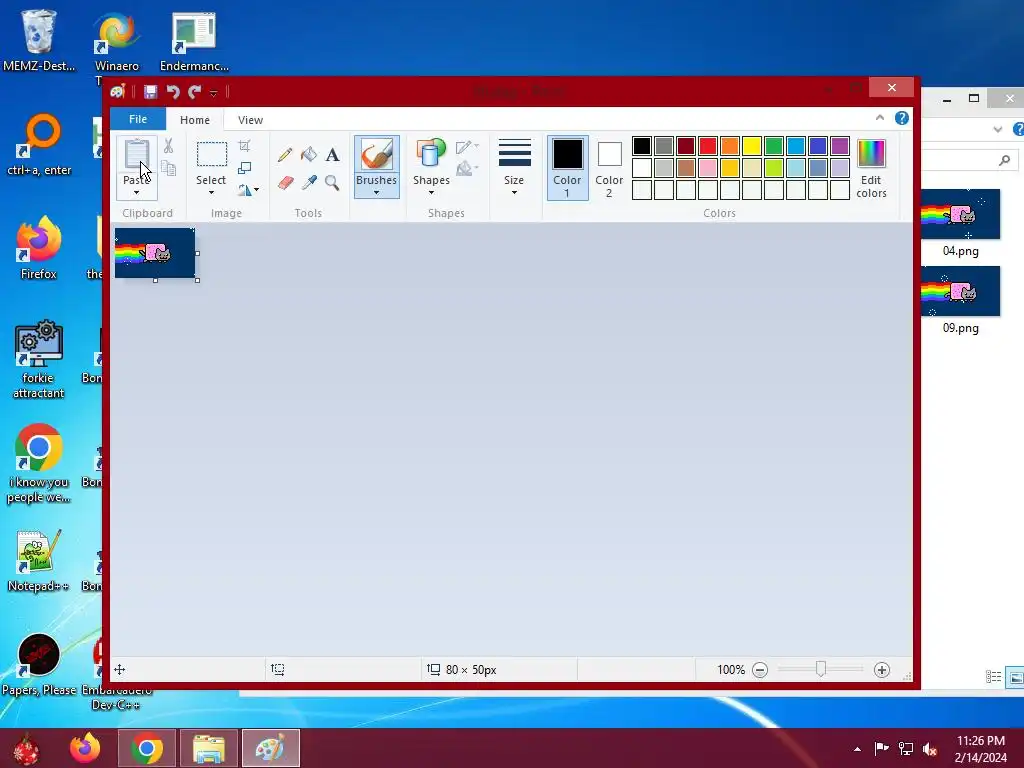
Task: Click the Action Center flag tray icon
Action: tap(882, 749)
